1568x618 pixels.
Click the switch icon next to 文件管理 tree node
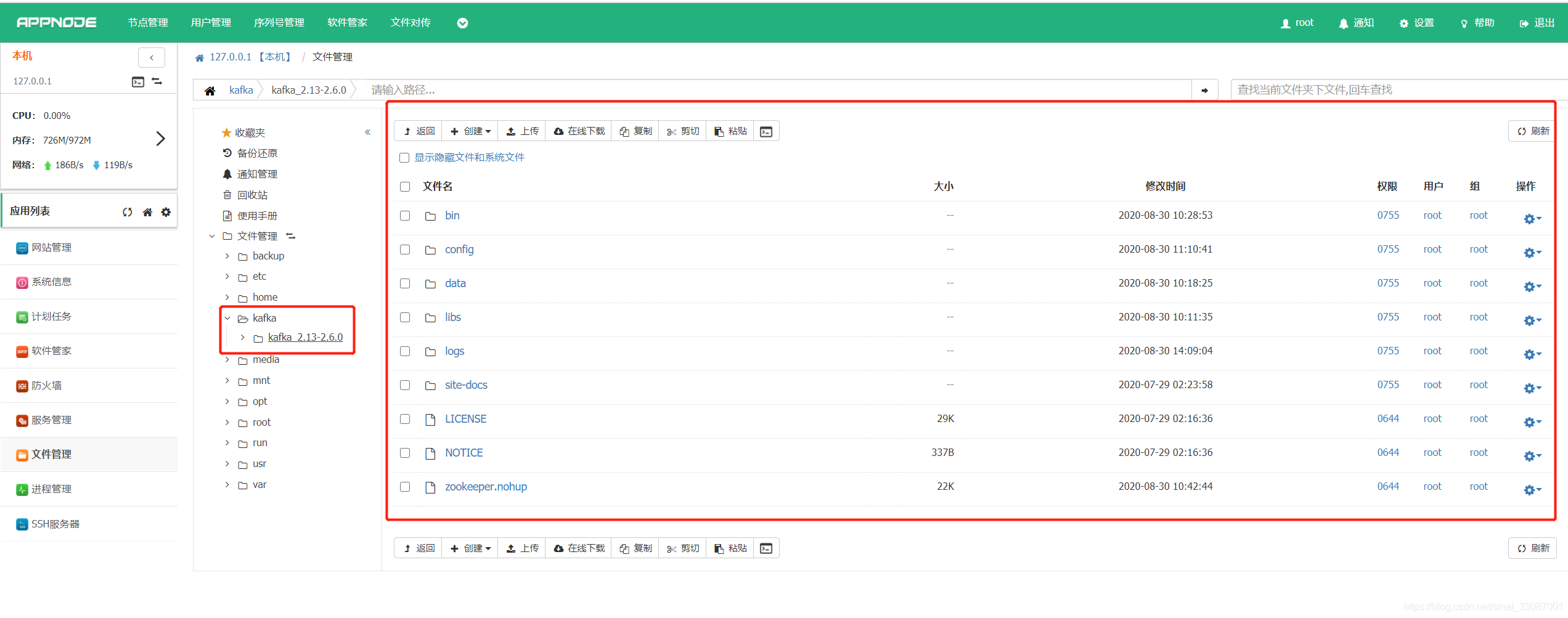(x=291, y=236)
